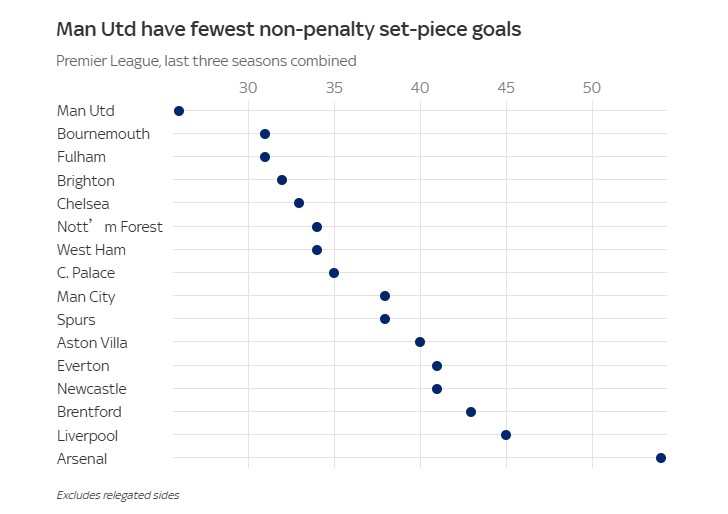Click the Bournemouth data point dot

point(265,134)
